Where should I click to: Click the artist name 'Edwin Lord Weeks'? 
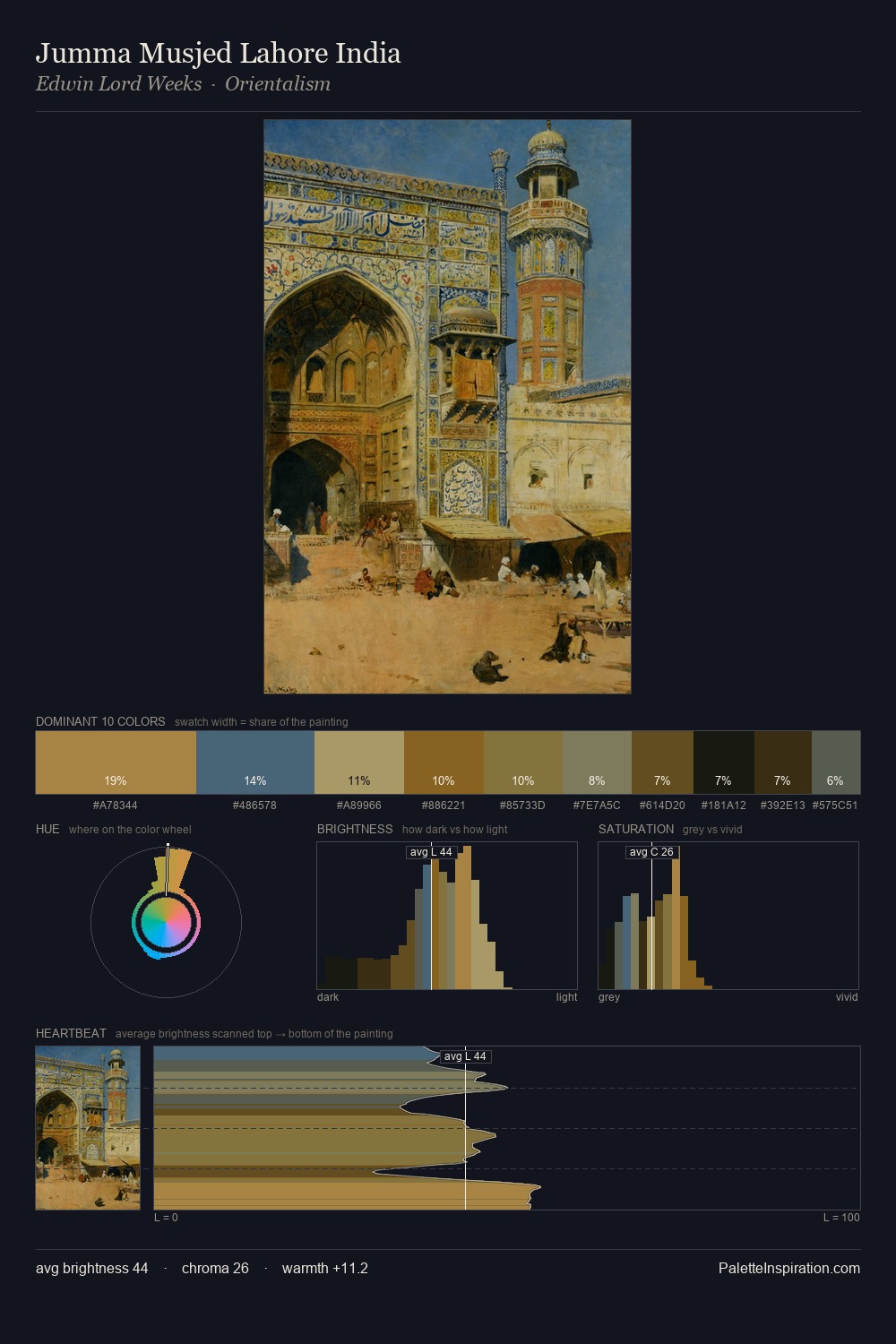tap(118, 84)
